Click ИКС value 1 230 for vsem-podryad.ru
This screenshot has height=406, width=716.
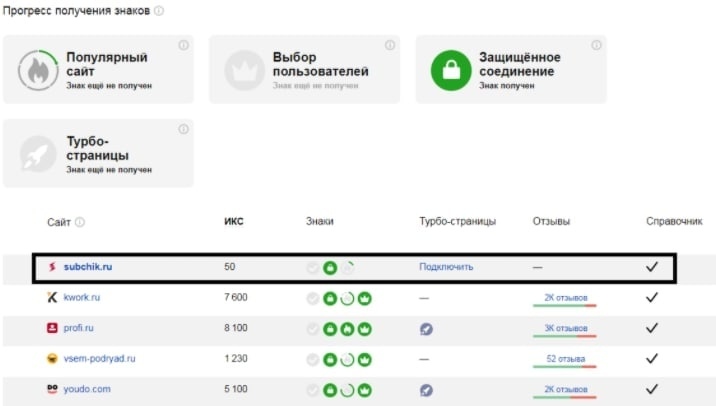click(x=236, y=359)
